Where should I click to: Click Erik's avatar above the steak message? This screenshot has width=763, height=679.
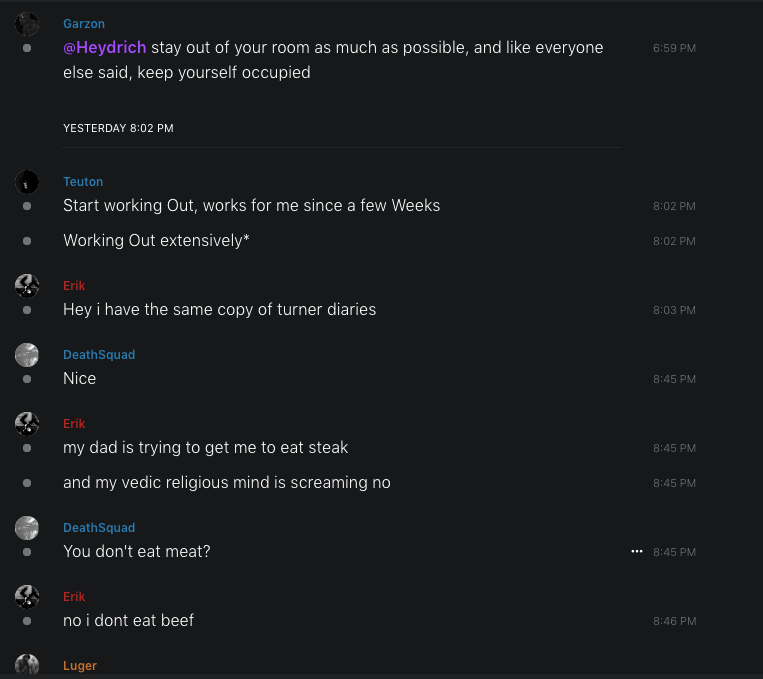pyautogui.click(x=27, y=424)
